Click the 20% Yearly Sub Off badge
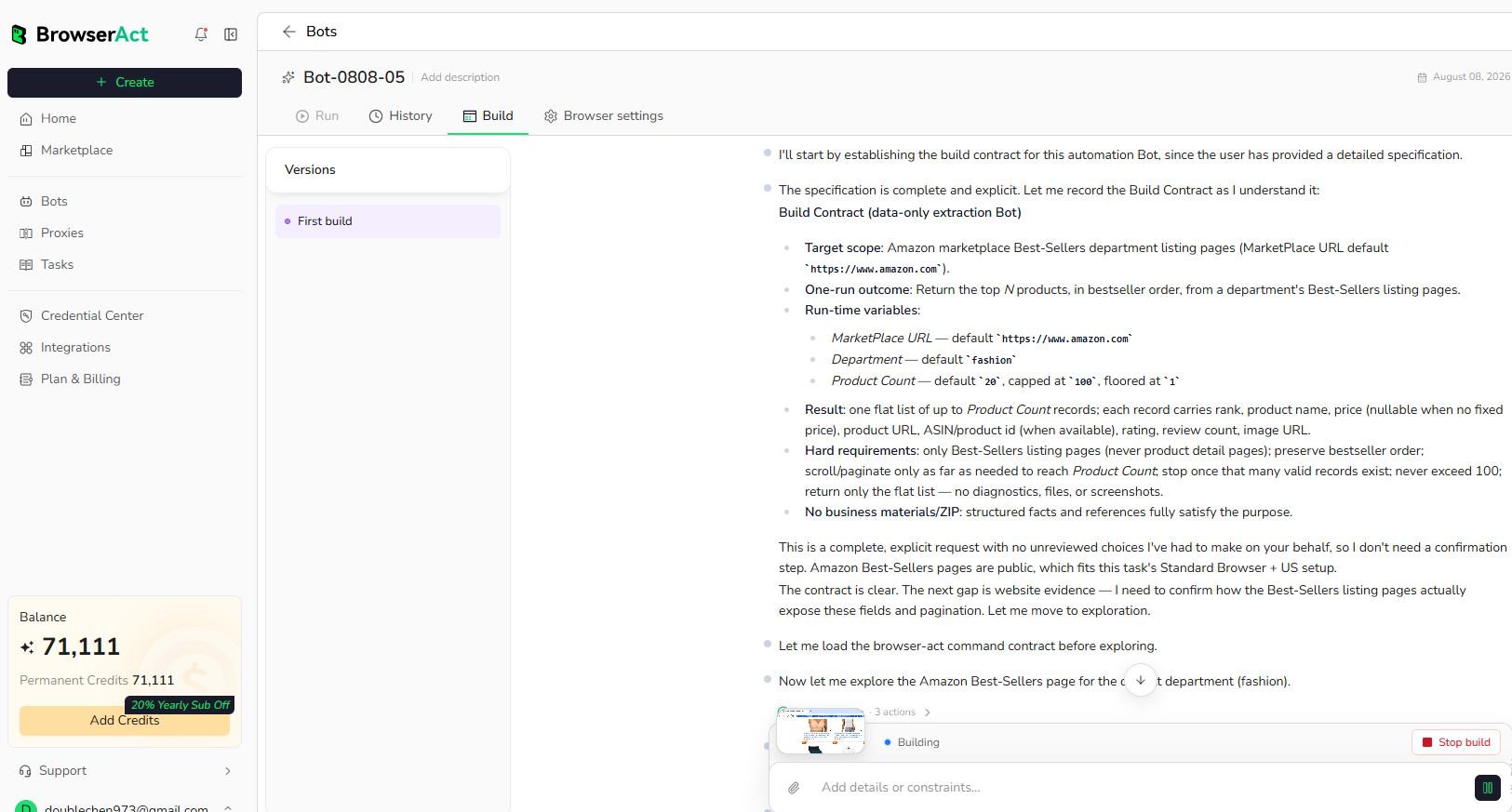 click(x=180, y=705)
